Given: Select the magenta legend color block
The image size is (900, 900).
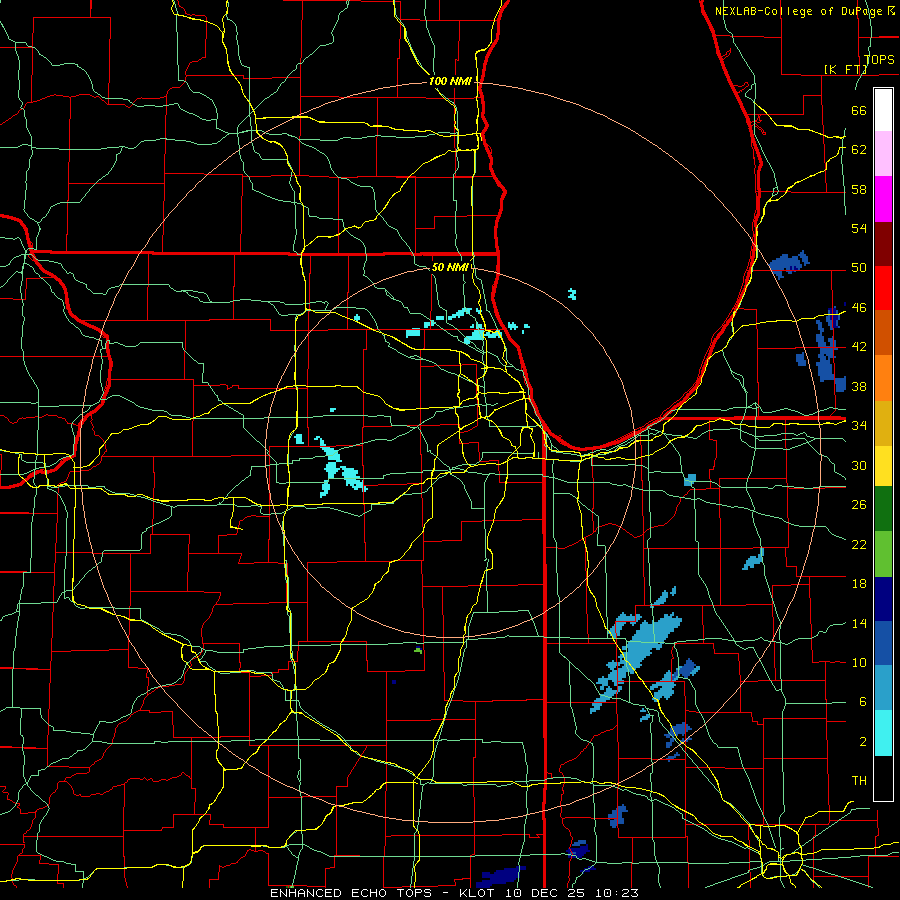Looking at the screenshot, I should tap(883, 199).
